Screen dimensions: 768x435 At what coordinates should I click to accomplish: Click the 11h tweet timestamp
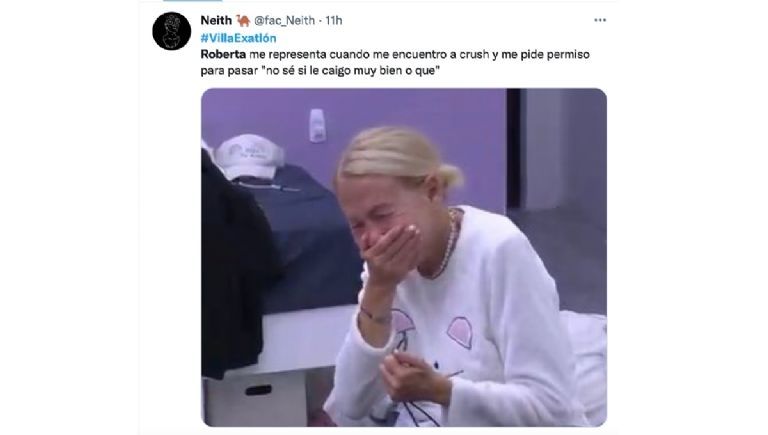[334, 20]
